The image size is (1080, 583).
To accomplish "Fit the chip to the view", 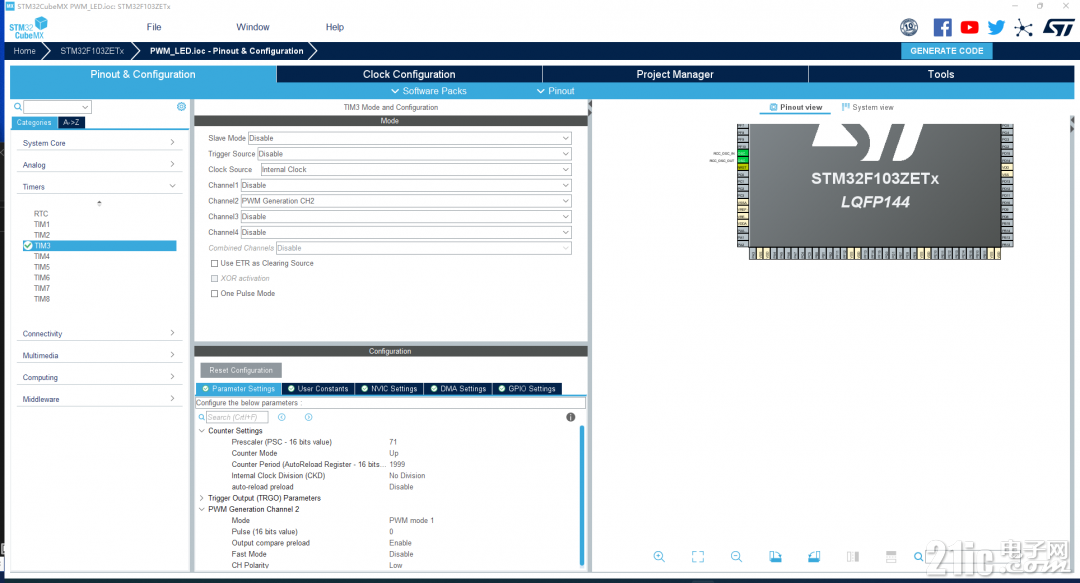I will point(698,557).
